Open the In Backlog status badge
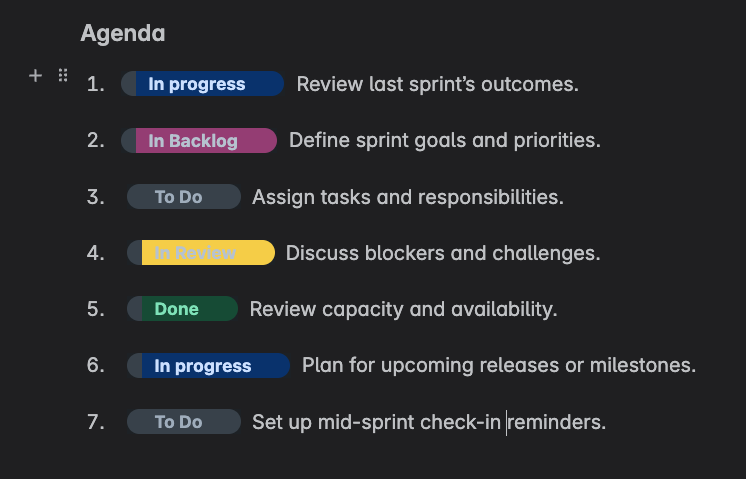The height and width of the screenshot is (479, 746). pyautogui.click(x=199, y=140)
